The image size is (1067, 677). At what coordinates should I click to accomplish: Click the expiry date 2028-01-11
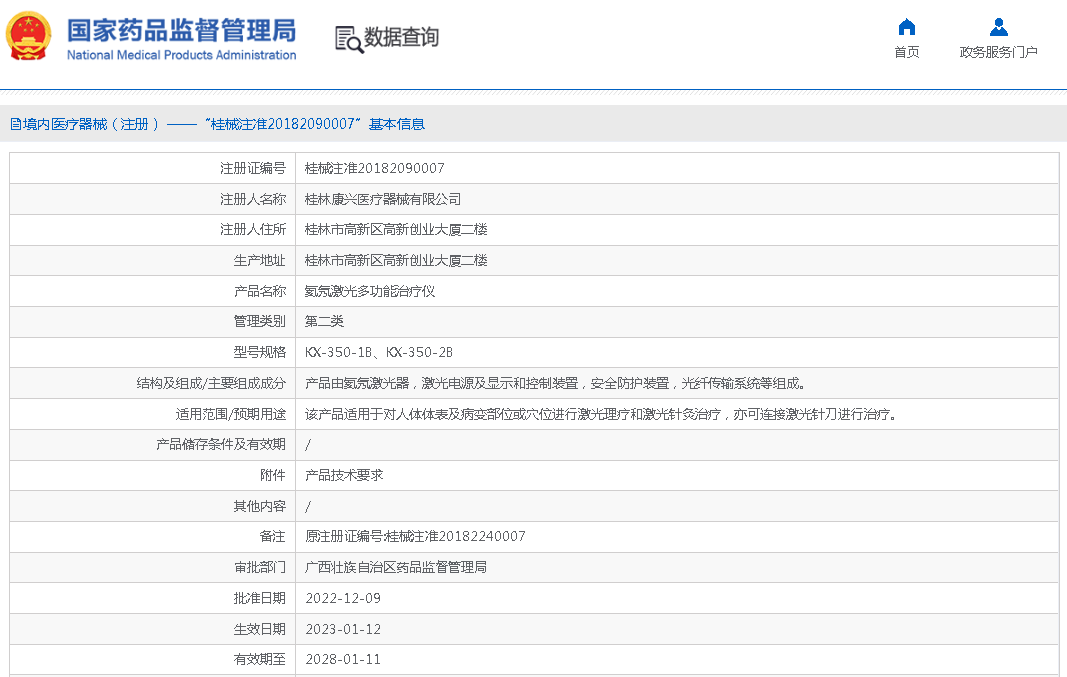pyautogui.click(x=342, y=659)
